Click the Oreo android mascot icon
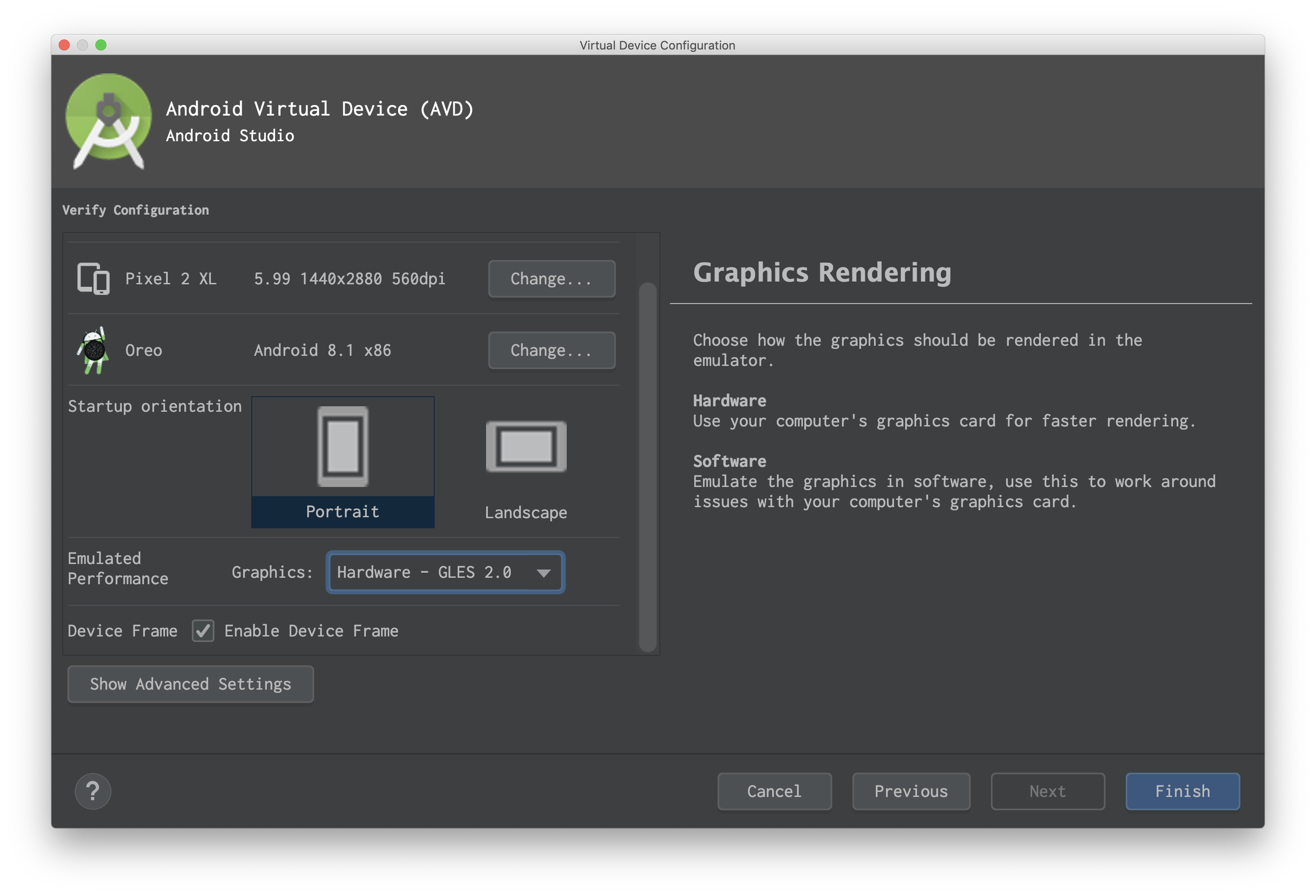This screenshot has height=896, width=1316. coord(93,350)
